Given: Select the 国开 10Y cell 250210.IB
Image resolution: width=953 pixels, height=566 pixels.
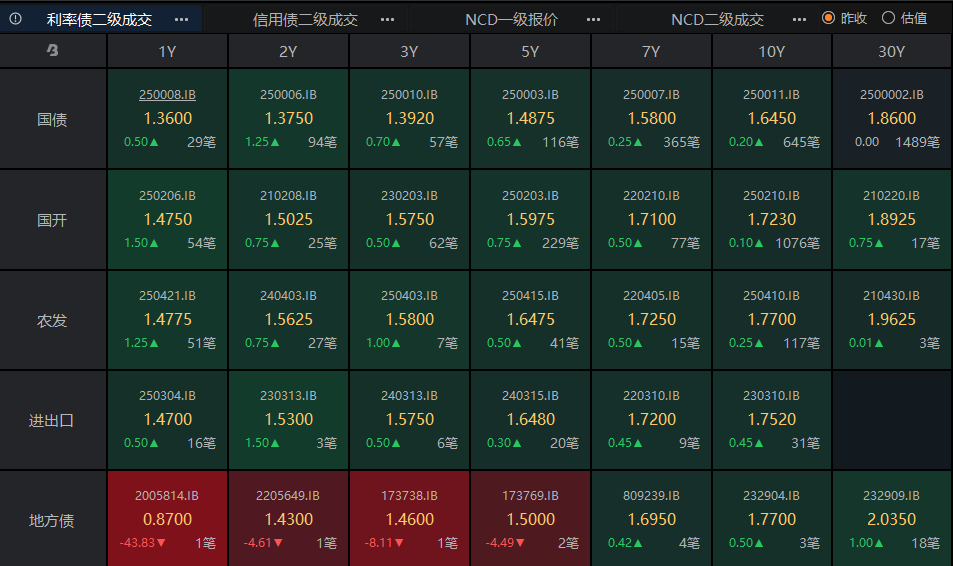Looking at the screenshot, I should [771, 220].
